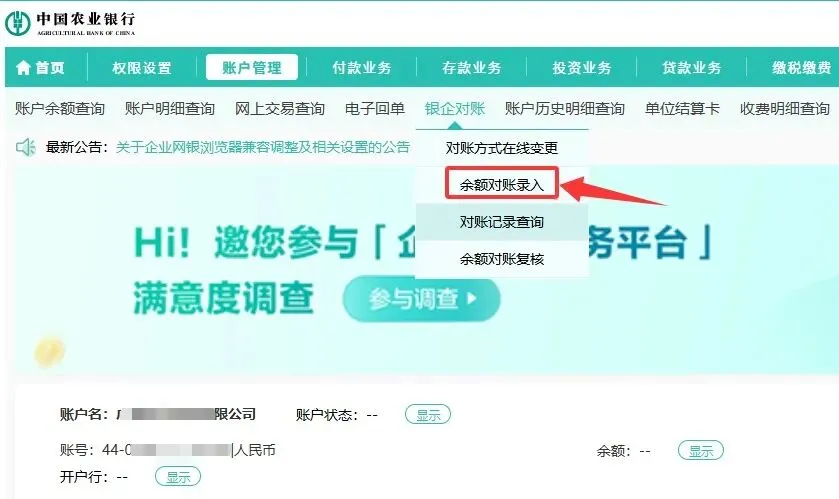Select 余额对账复核 menu entry
Image resolution: width=839 pixels, height=499 pixels.
[x=502, y=259]
